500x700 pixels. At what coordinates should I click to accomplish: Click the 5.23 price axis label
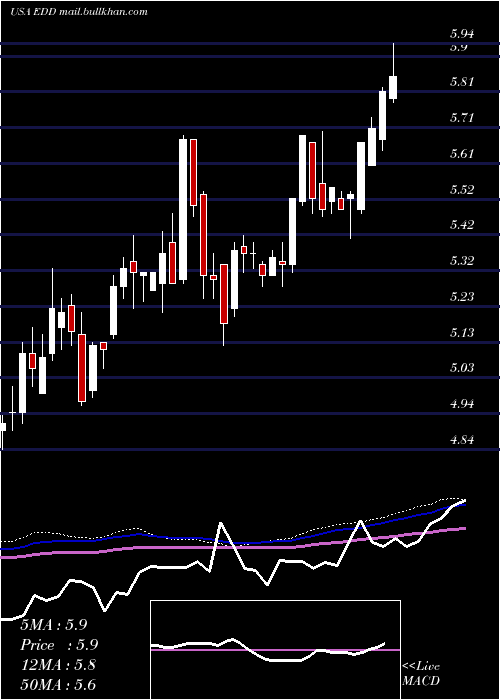tap(462, 296)
